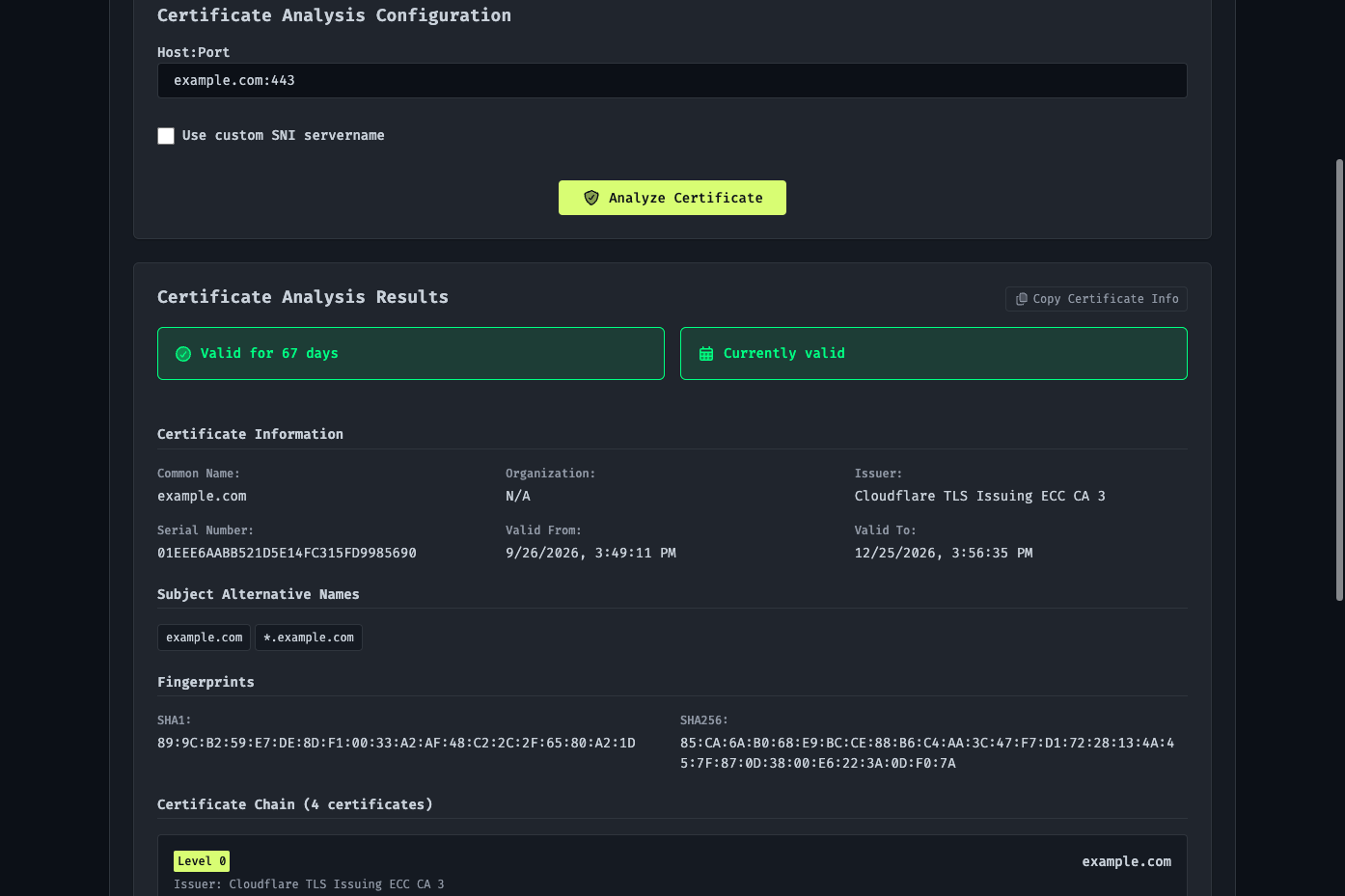Click Issuer line in Level 0 chain card
Viewport: 1345px width, 896px height.
point(309,884)
